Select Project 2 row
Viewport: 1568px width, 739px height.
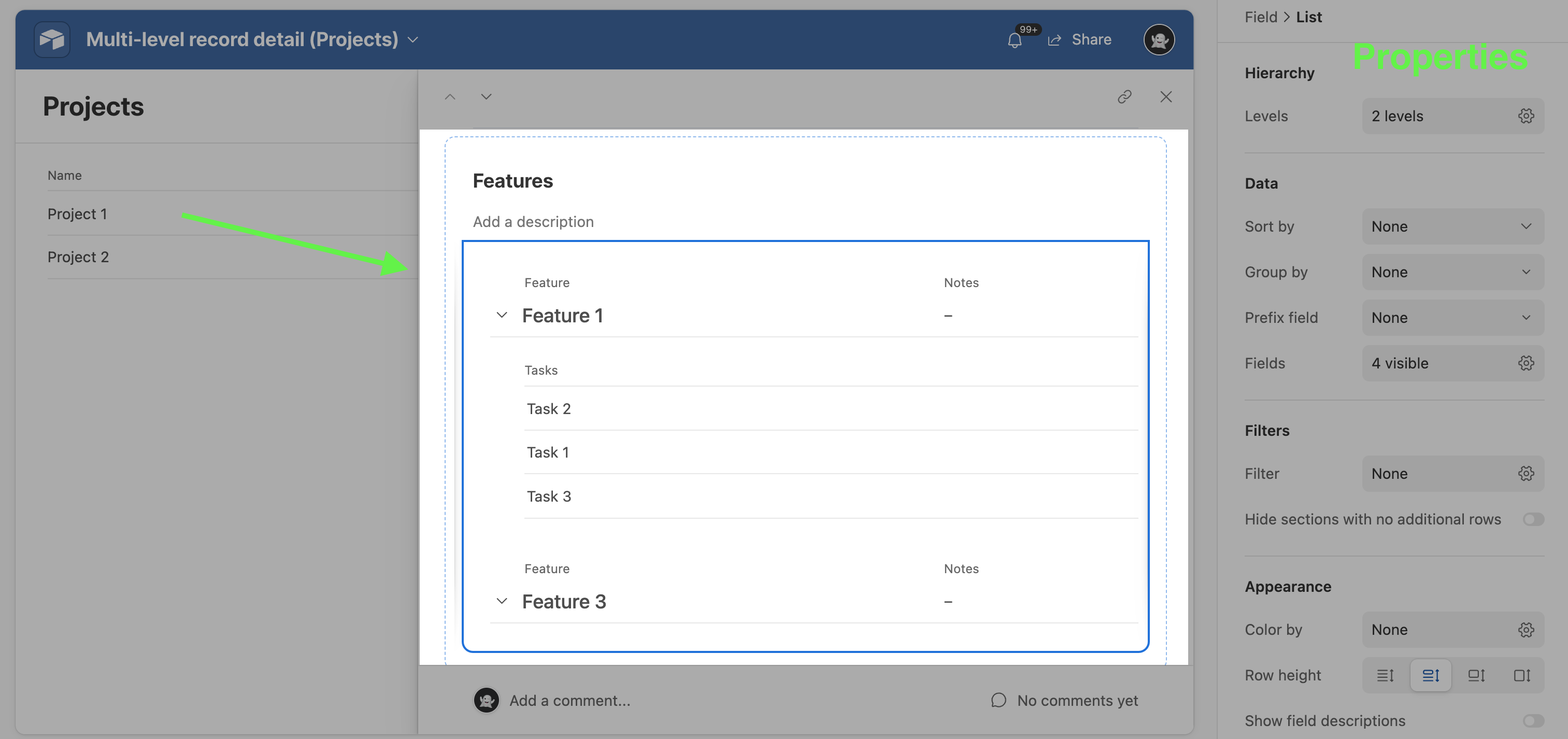pyautogui.click(x=233, y=257)
